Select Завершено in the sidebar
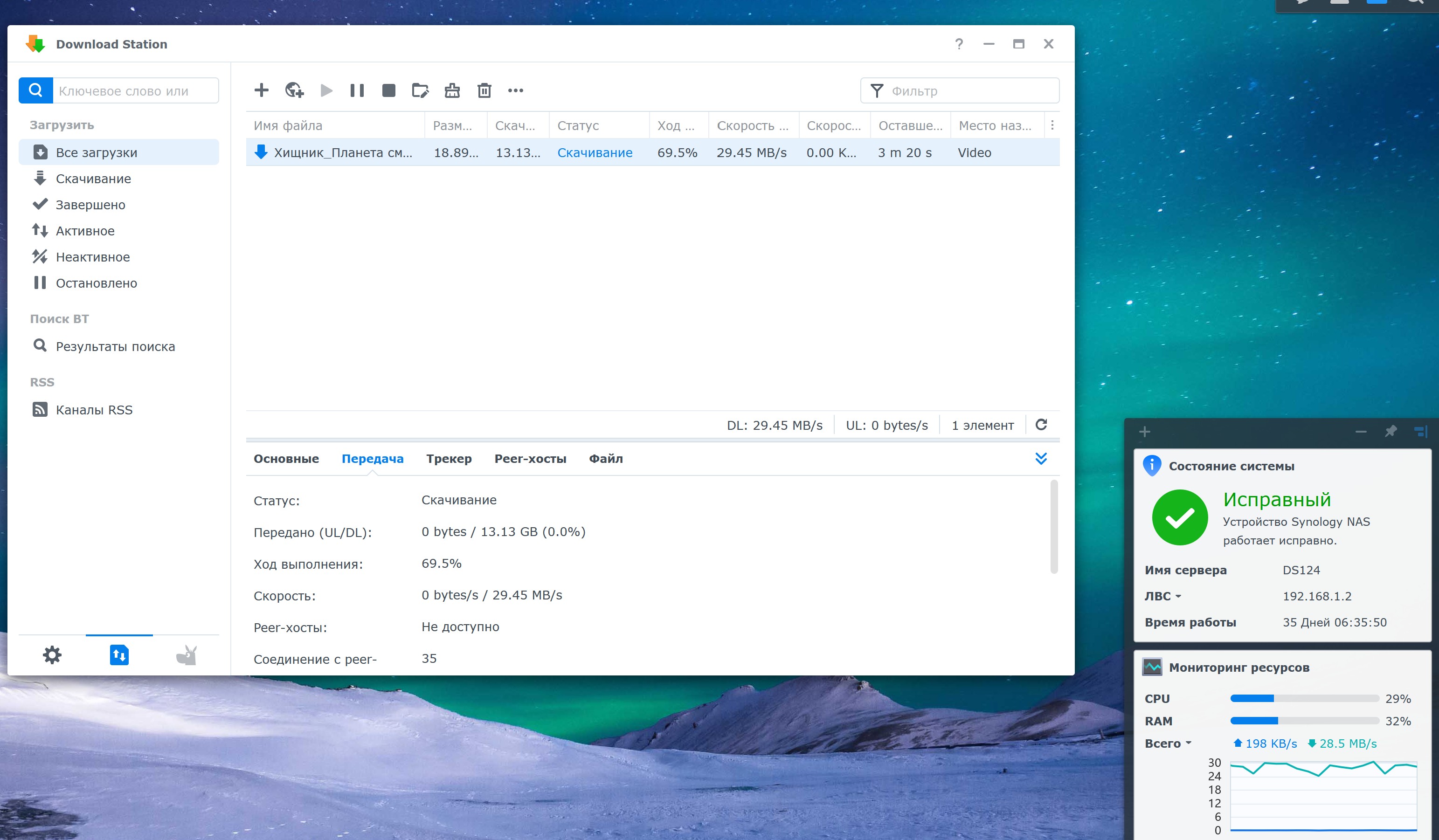The image size is (1439, 840). pyautogui.click(x=90, y=205)
